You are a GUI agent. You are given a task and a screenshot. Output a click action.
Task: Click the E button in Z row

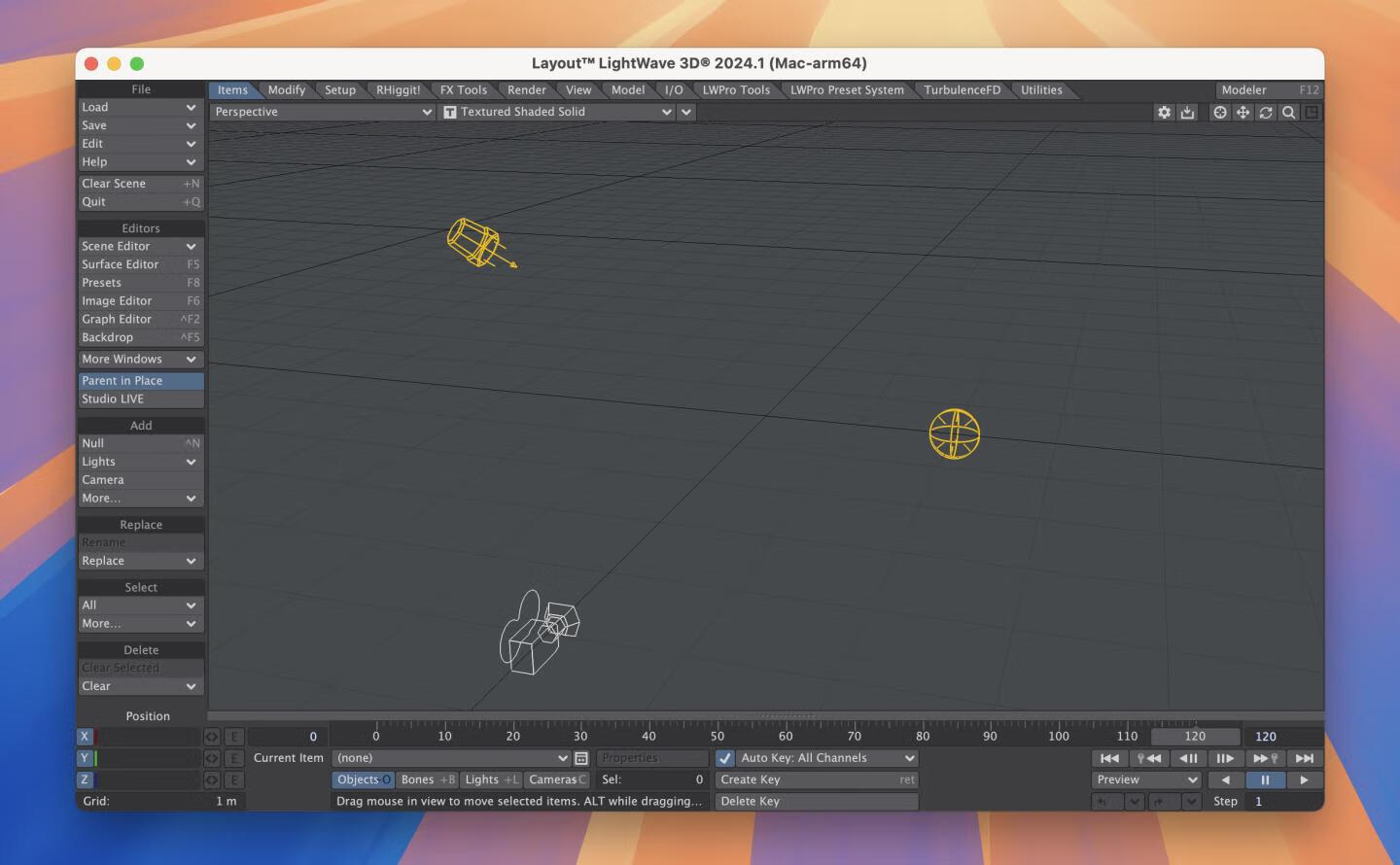pyautogui.click(x=234, y=779)
